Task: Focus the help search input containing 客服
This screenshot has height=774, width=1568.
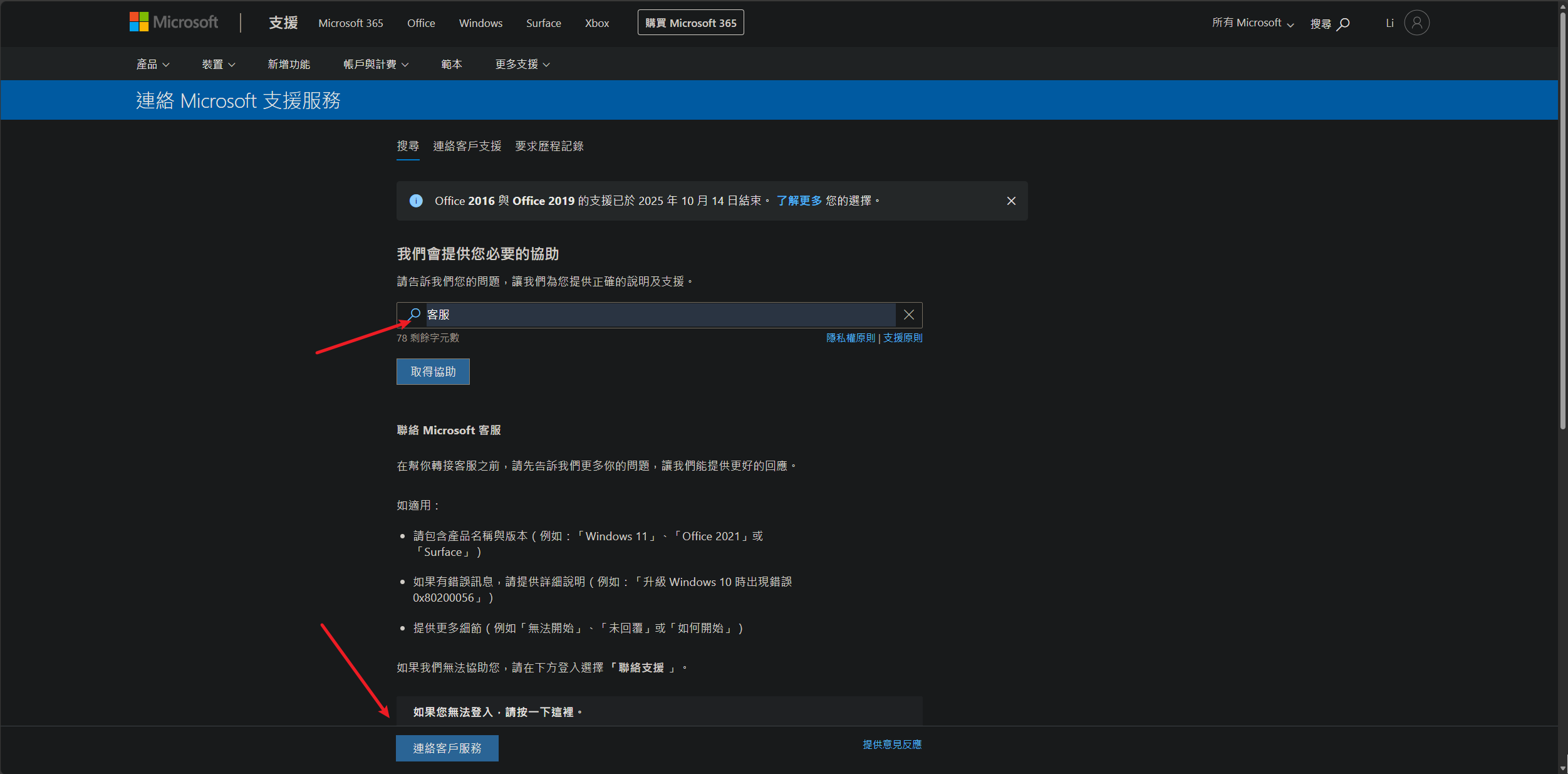Action: tap(659, 315)
